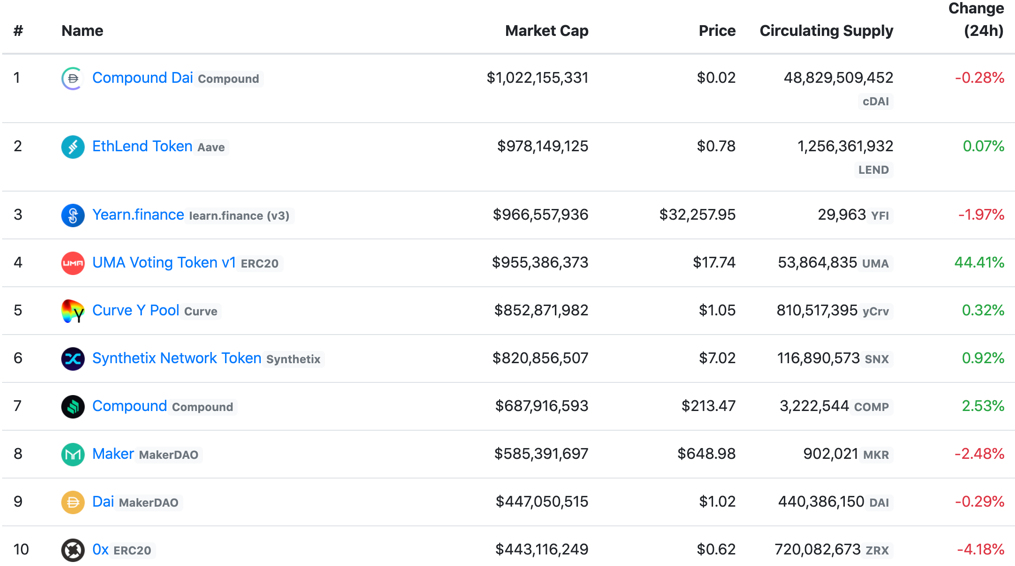
Task: Click the Synthetix platform tag
Action: 293,359
